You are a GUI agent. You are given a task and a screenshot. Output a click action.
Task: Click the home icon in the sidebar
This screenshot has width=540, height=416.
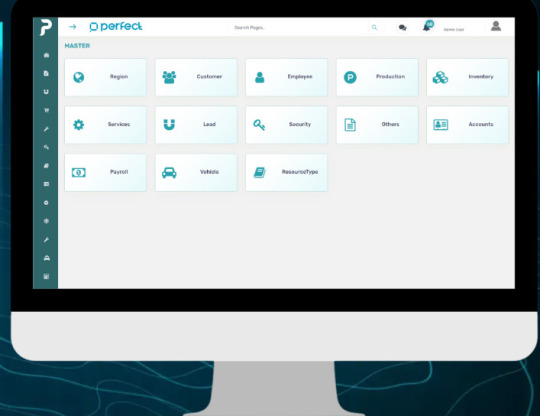pos(46,55)
